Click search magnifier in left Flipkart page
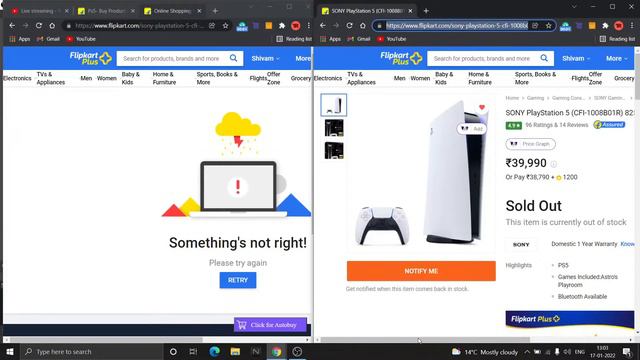This screenshot has width=640, height=360. pyautogui.click(x=233, y=58)
